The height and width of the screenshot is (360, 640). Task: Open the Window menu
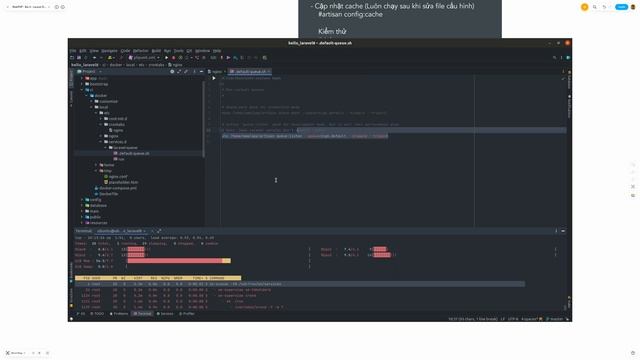pos(202,51)
